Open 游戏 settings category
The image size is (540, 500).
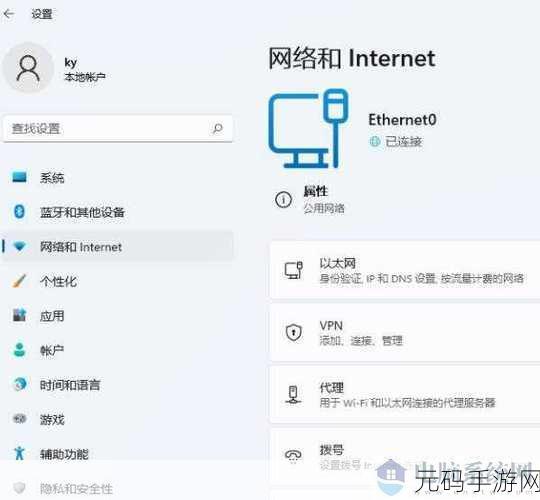[118, 419]
